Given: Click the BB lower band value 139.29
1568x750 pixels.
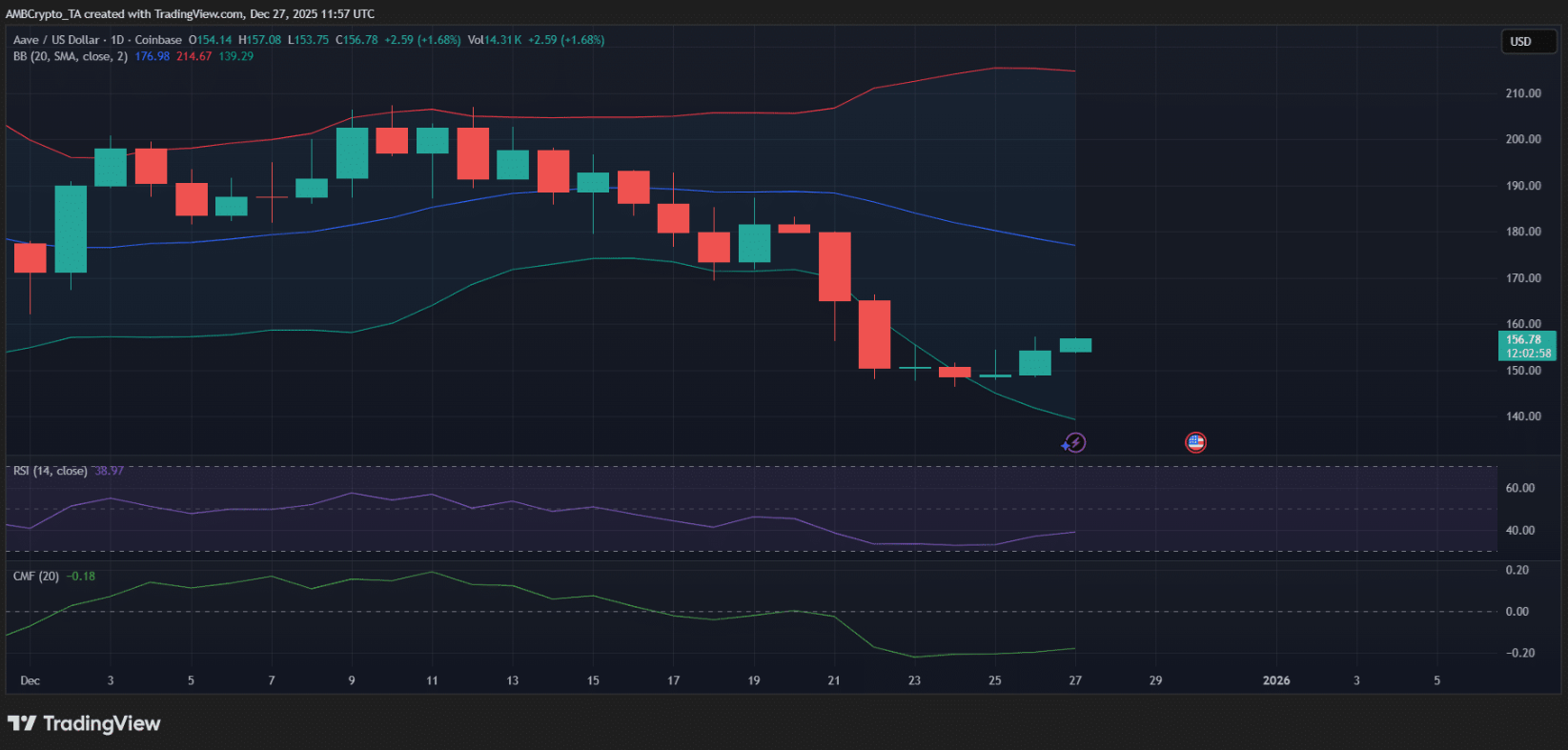Looking at the screenshot, I should coord(235,56).
